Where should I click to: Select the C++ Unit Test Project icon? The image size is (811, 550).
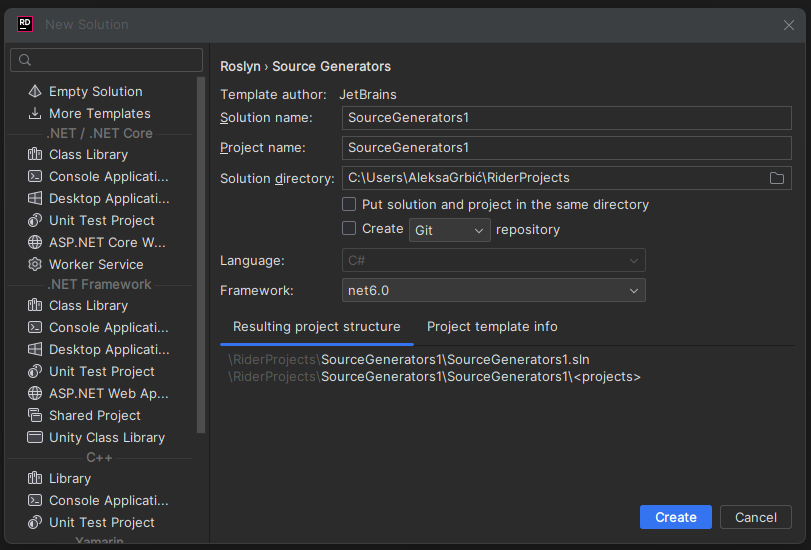[x=35, y=523]
